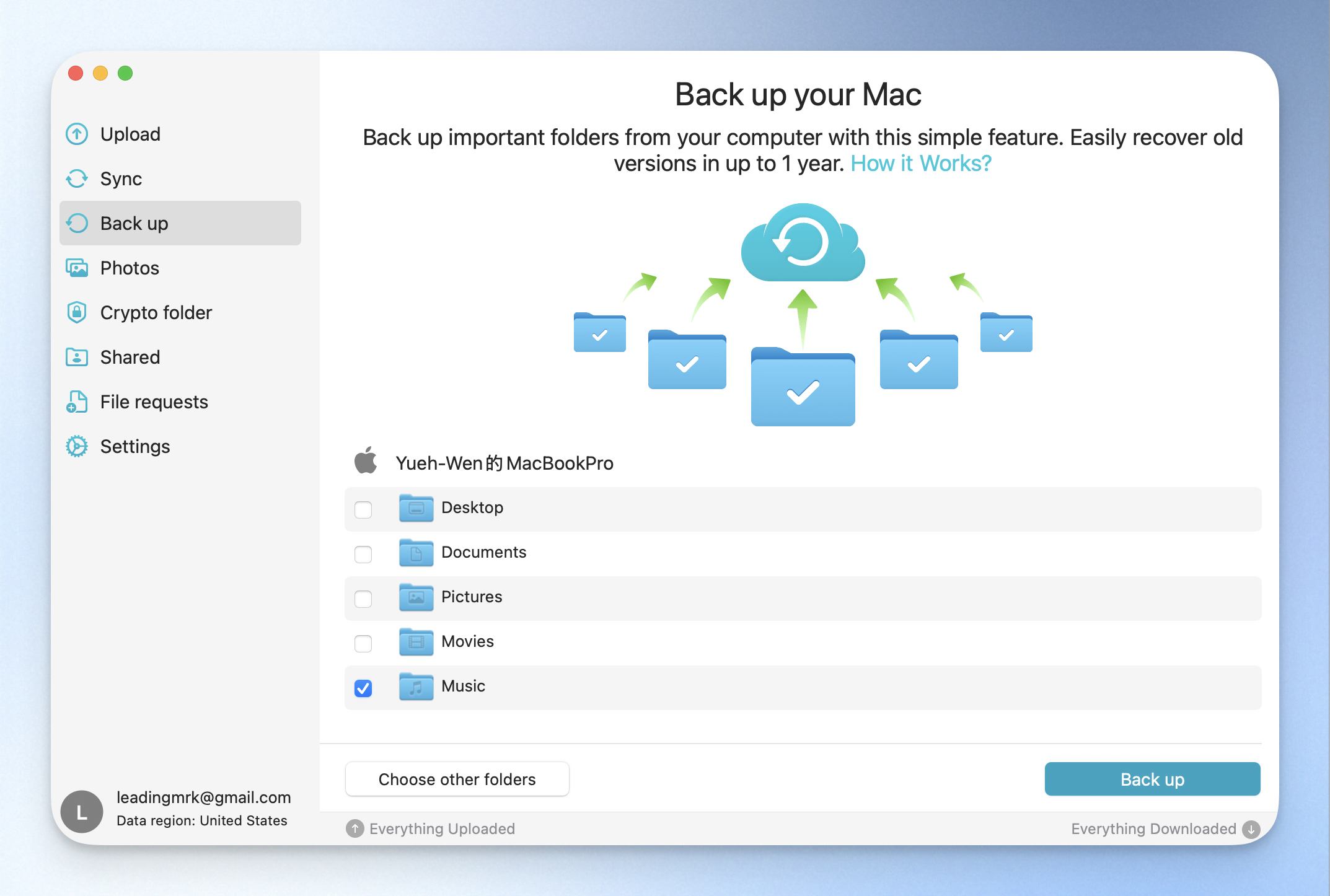
Task: Open the File requests icon
Action: tap(77, 402)
